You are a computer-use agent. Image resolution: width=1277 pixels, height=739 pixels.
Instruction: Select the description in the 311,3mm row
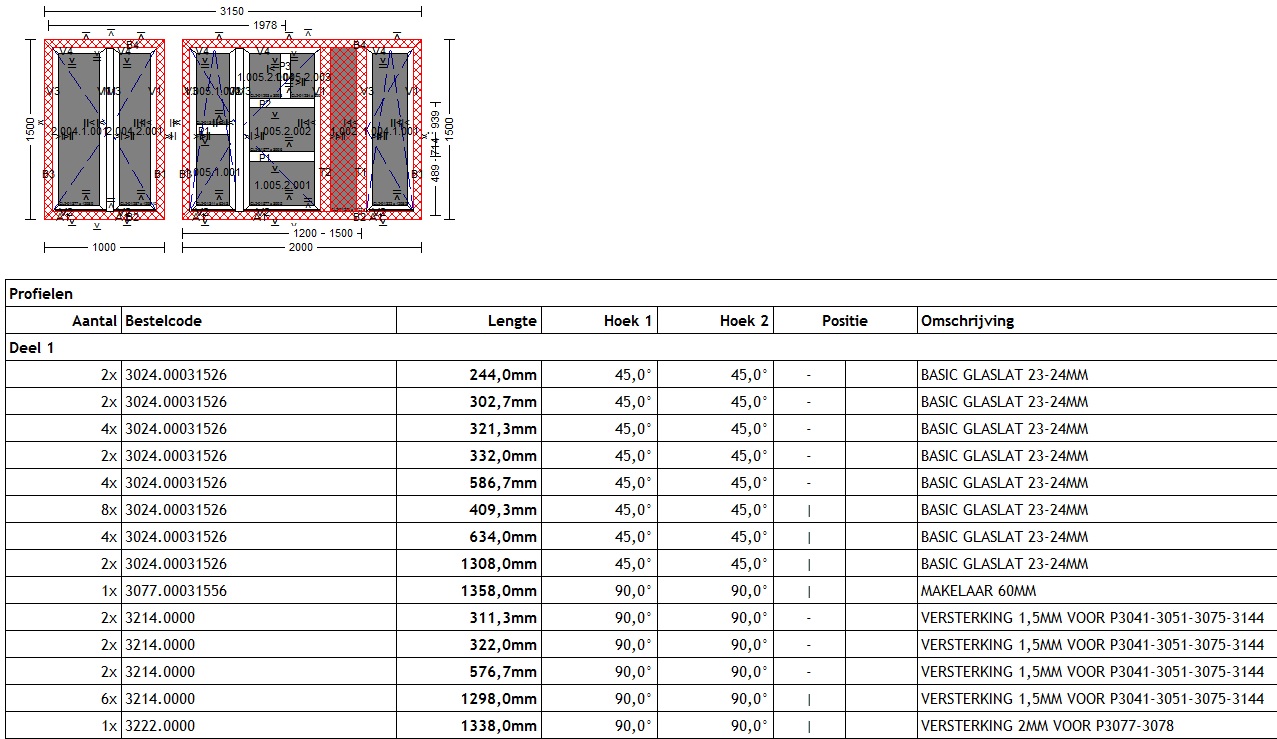coord(1092,618)
